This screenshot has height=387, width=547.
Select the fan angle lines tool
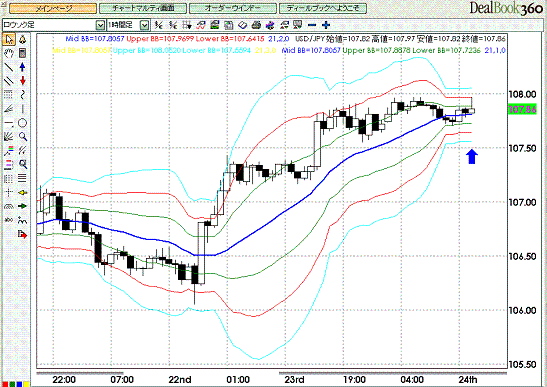click(x=9, y=109)
